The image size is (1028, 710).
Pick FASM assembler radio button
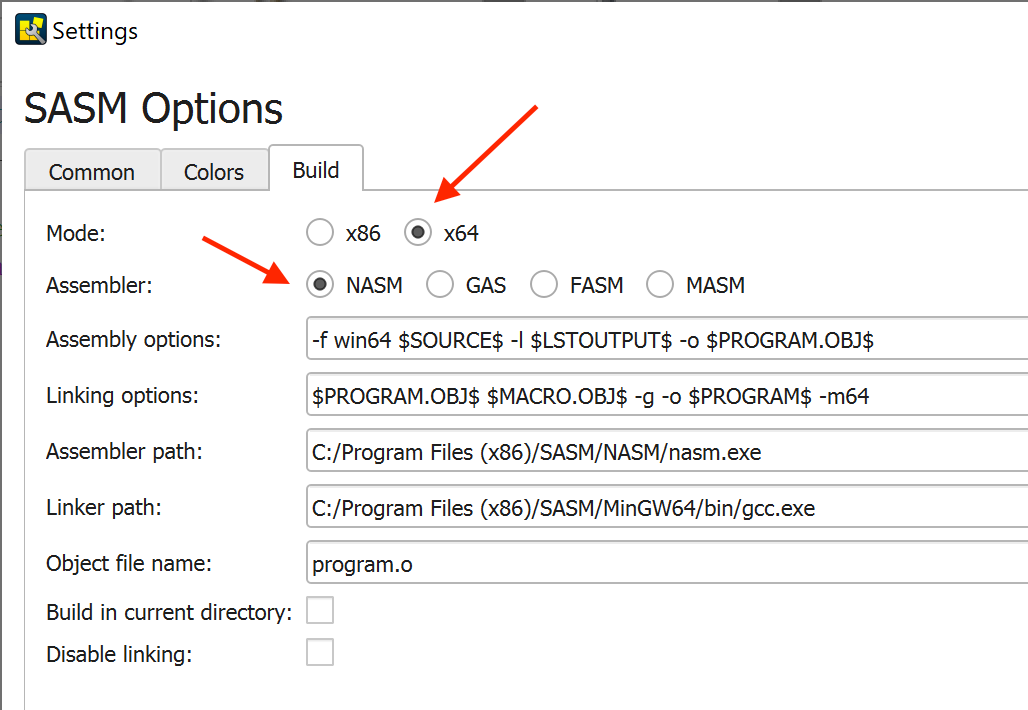[x=544, y=285]
